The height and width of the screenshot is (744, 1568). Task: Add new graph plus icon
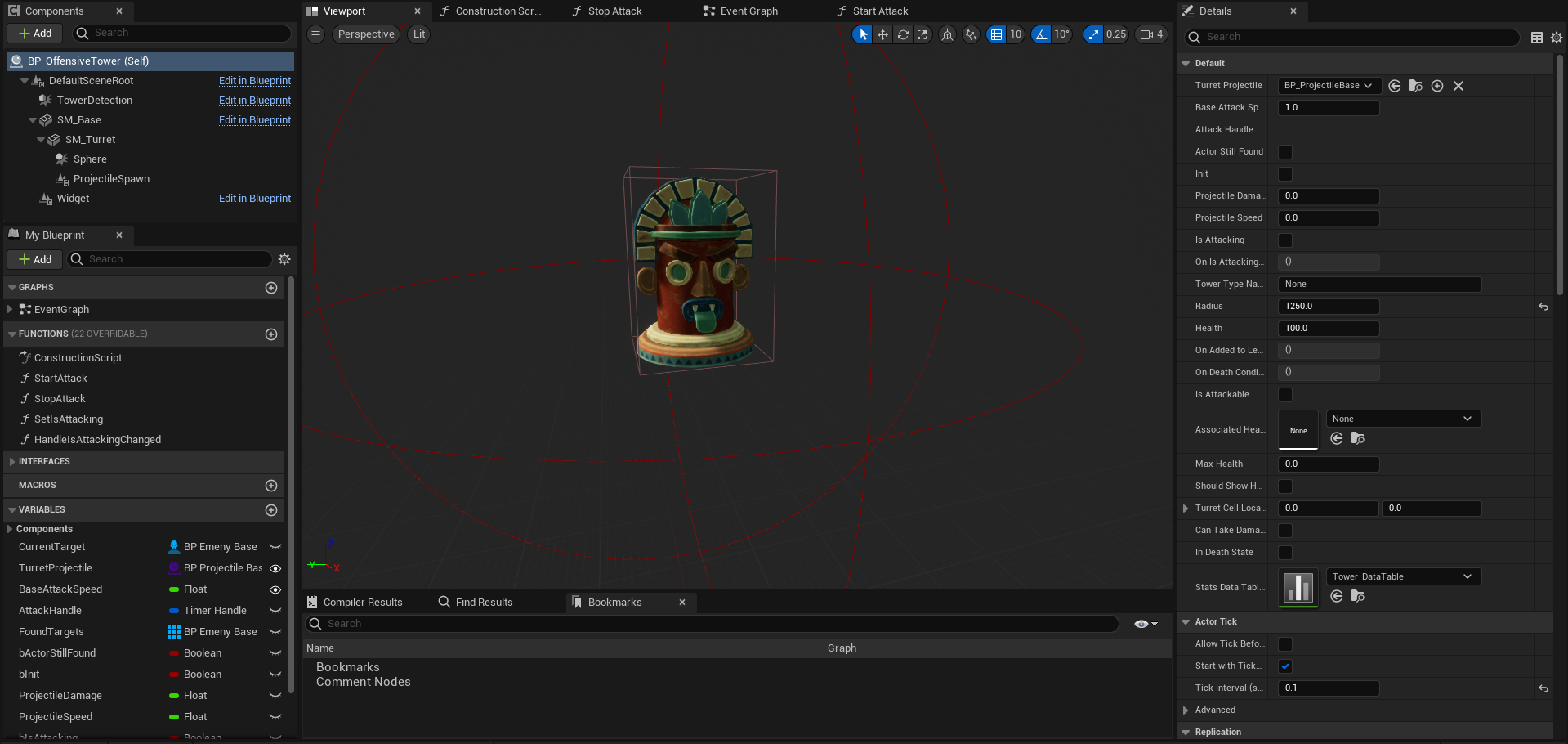pyautogui.click(x=271, y=288)
